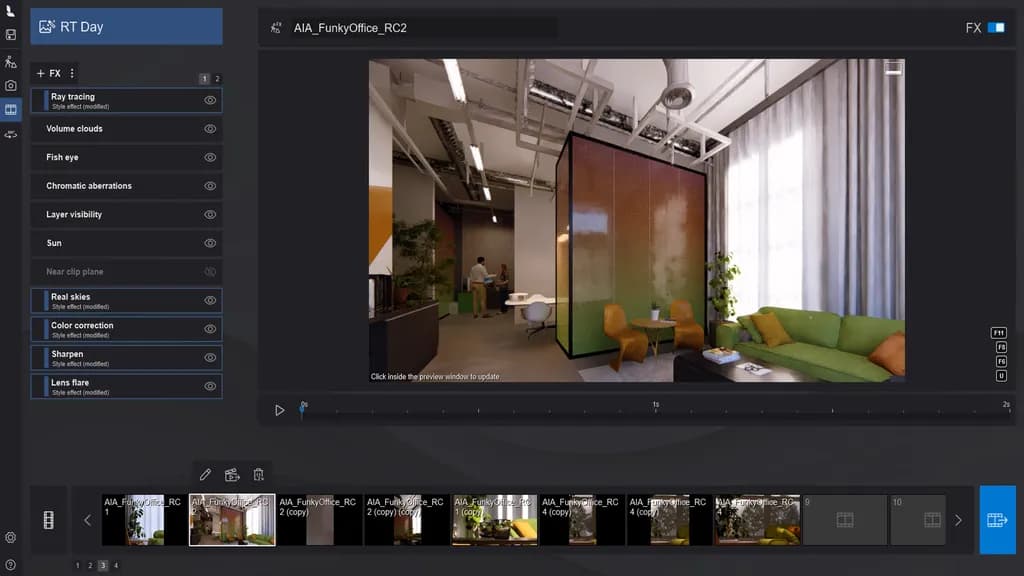Open Photo mode with the camera icon
The height and width of the screenshot is (576, 1024).
click(11, 86)
